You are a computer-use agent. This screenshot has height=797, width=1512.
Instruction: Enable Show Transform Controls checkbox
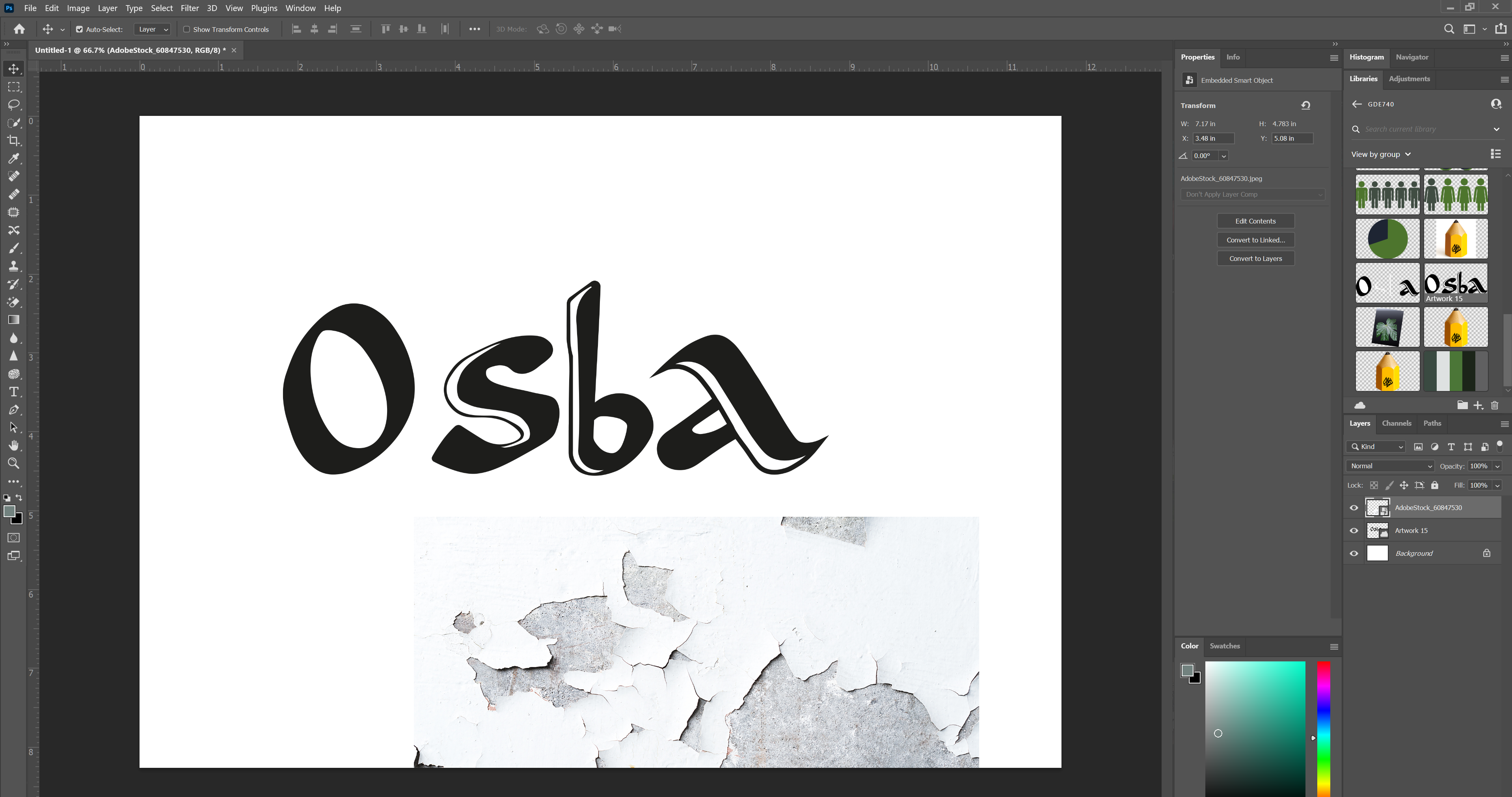point(187,29)
